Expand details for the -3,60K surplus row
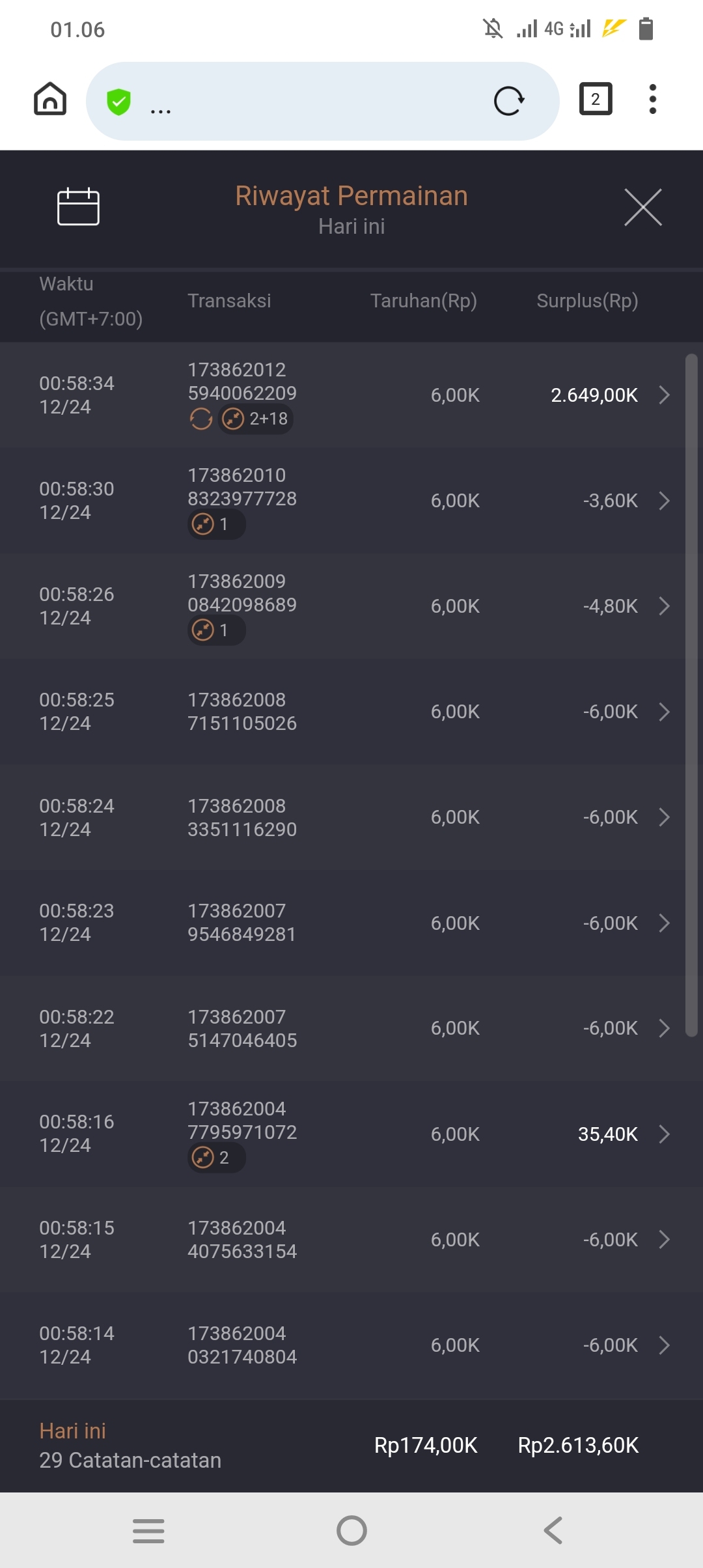Image resolution: width=703 pixels, height=1568 pixels. pyautogui.click(x=664, y=501)
